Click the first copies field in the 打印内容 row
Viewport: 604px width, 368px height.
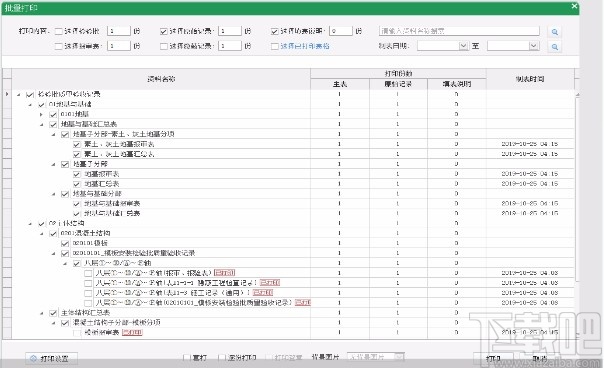coord(119,31)
